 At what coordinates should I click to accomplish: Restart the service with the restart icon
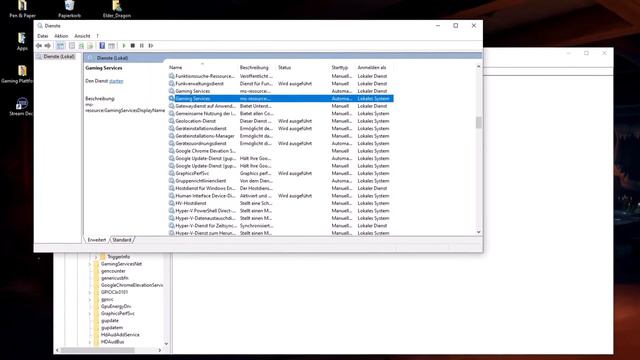pos(151,46)
